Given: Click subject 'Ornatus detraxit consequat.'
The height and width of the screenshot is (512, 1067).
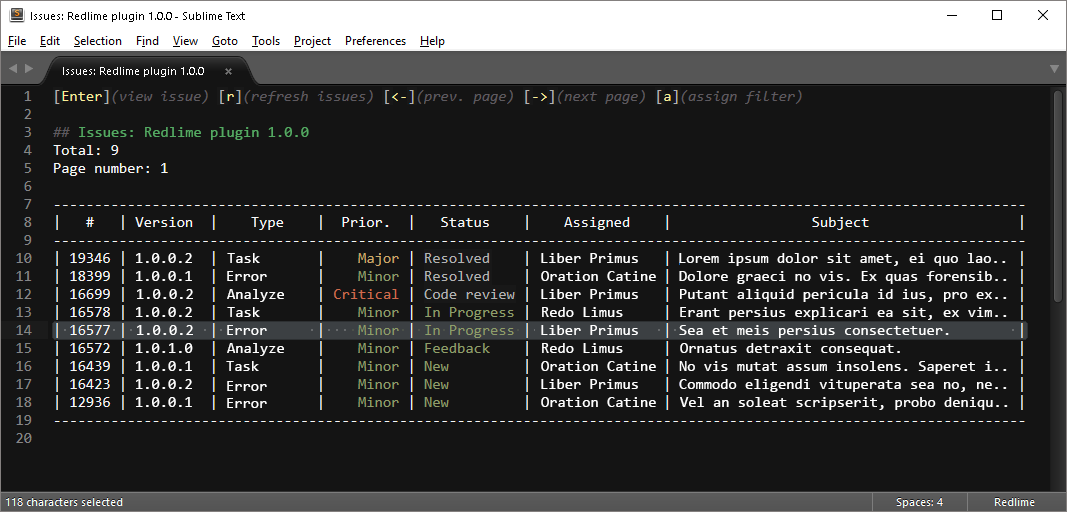Looking at the screenshot, I should point(790,349).
